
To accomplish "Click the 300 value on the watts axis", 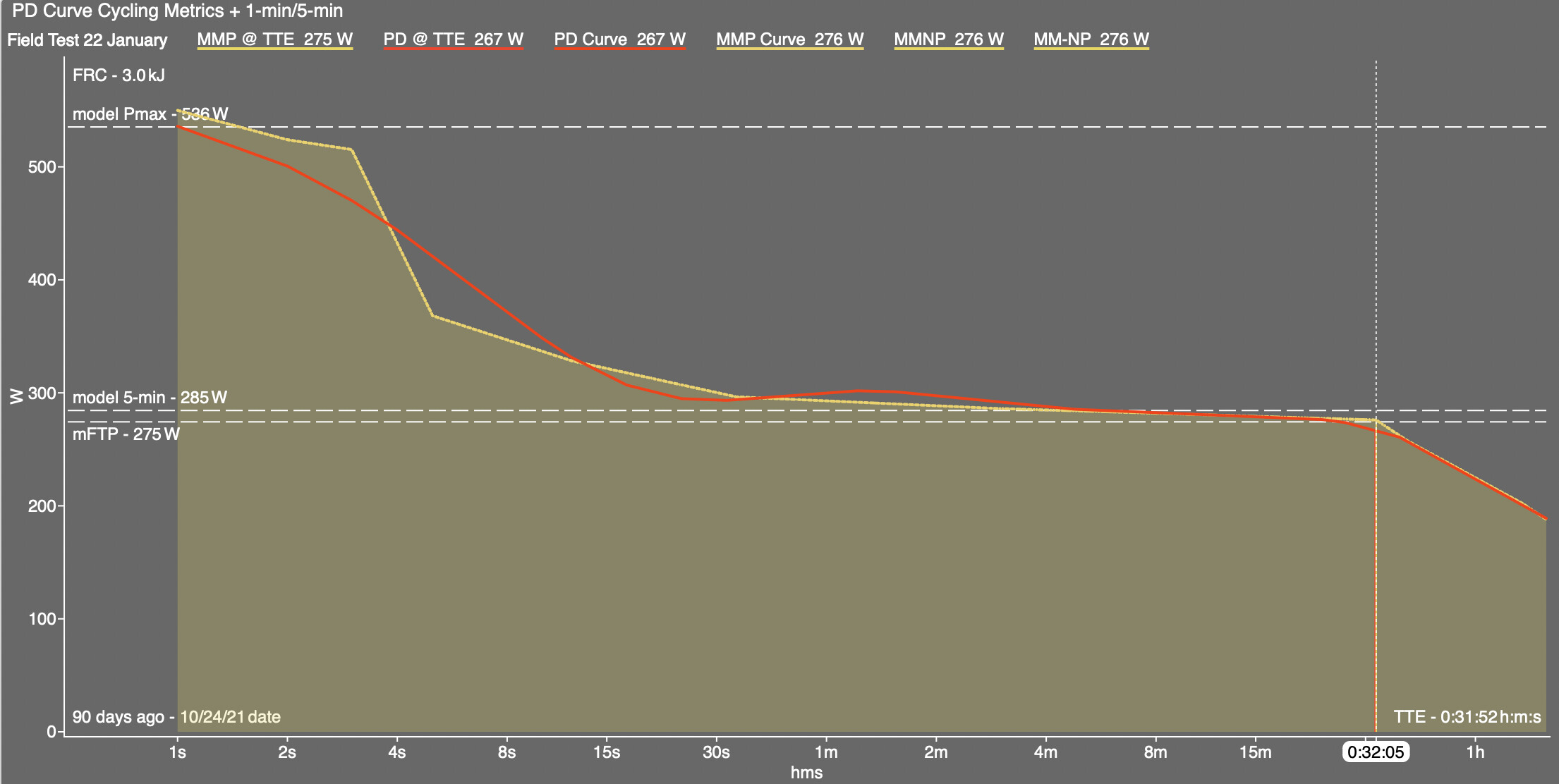I will (x=41, y=393).
